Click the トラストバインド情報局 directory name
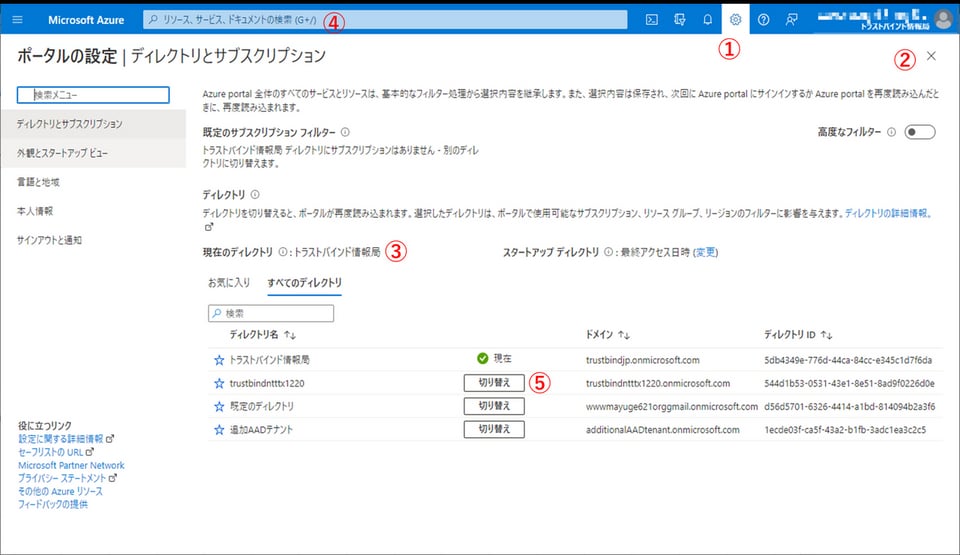960x555 pixels. (269, 360)
